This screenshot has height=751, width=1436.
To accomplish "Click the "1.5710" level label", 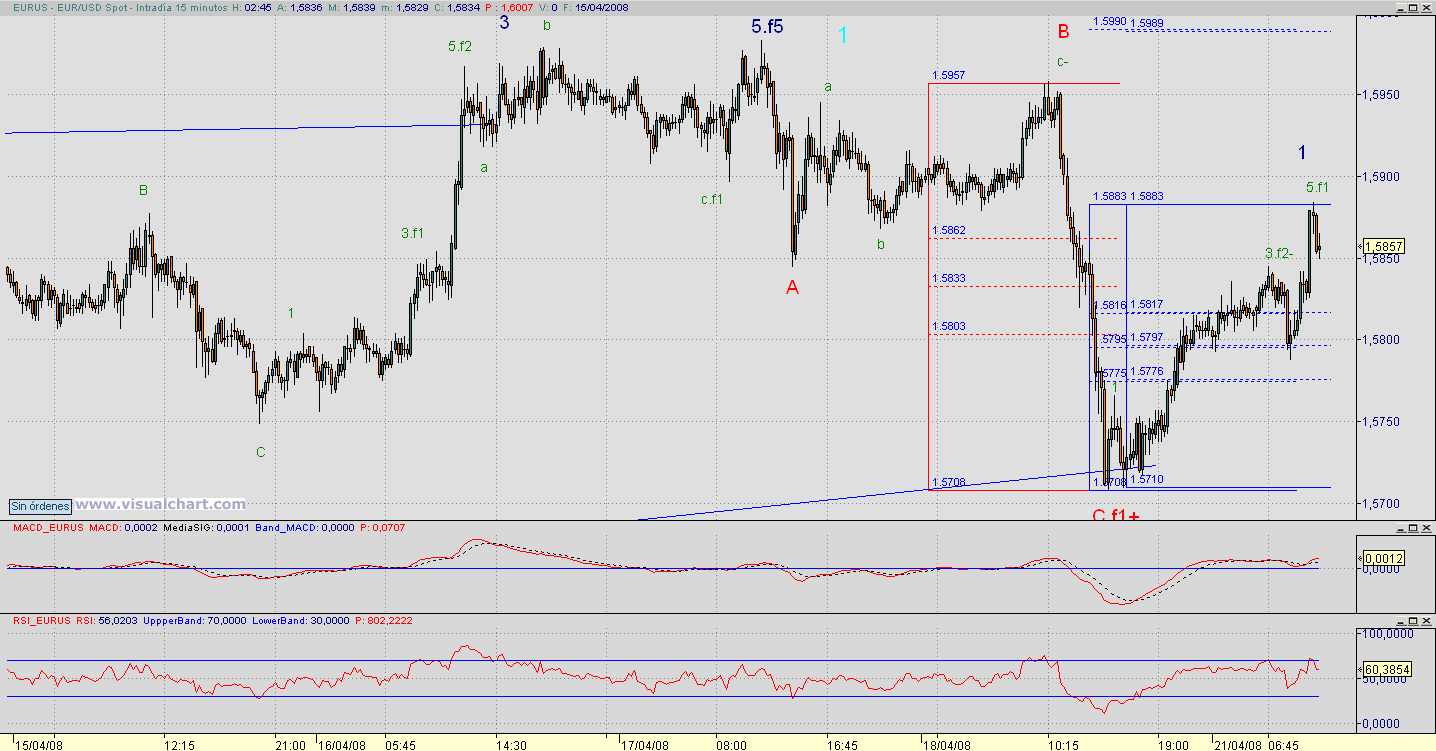I will coord(1146,480).
